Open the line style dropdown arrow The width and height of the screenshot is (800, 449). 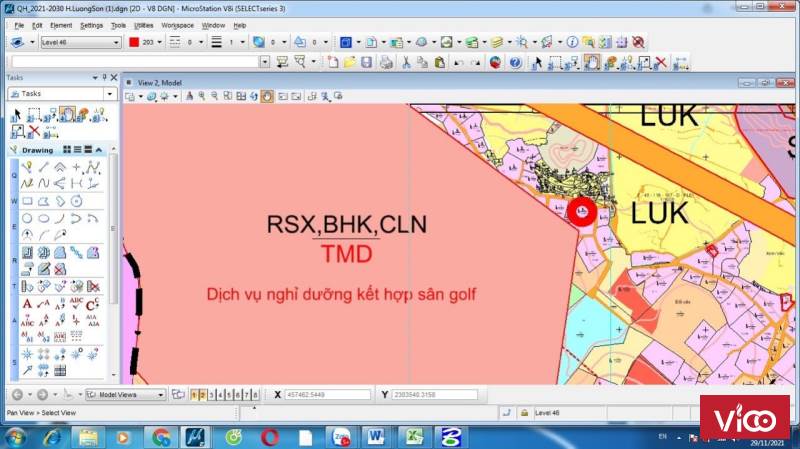tap(201, 42)
